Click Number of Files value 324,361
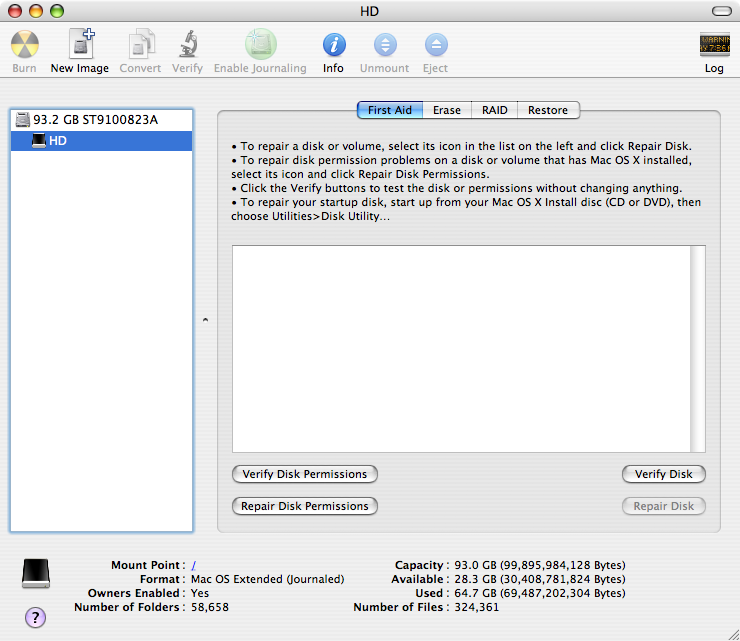Viewport: 740px width, 641px height. click(477, 607)
